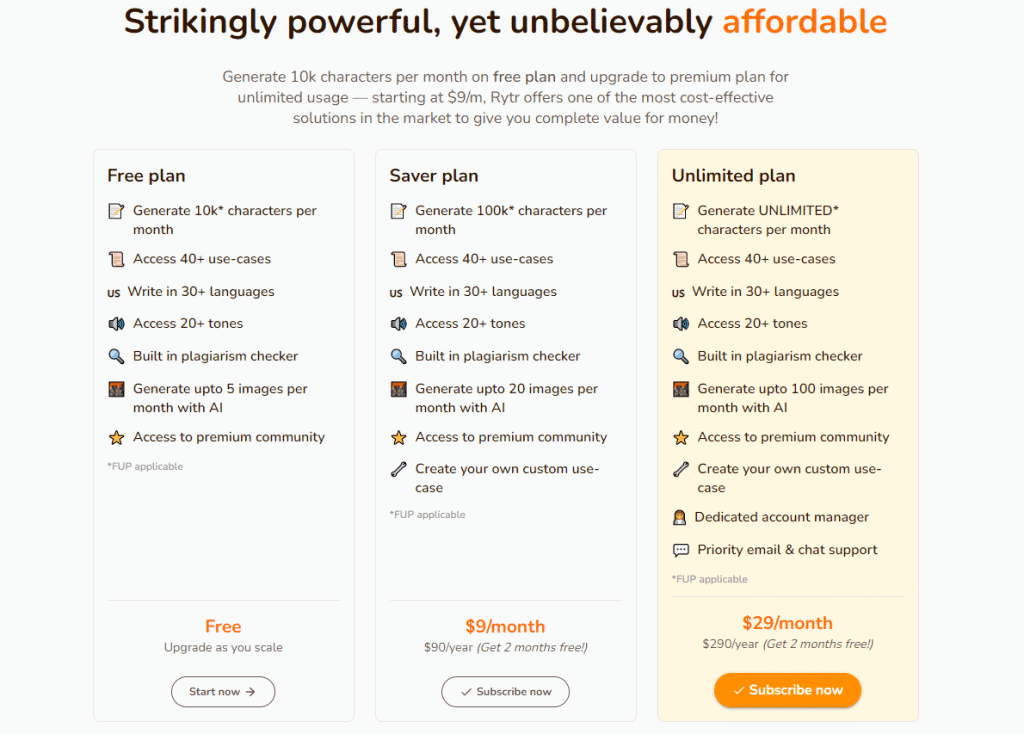
Task: Click the $9/month price text
Action: pos(505,627)
